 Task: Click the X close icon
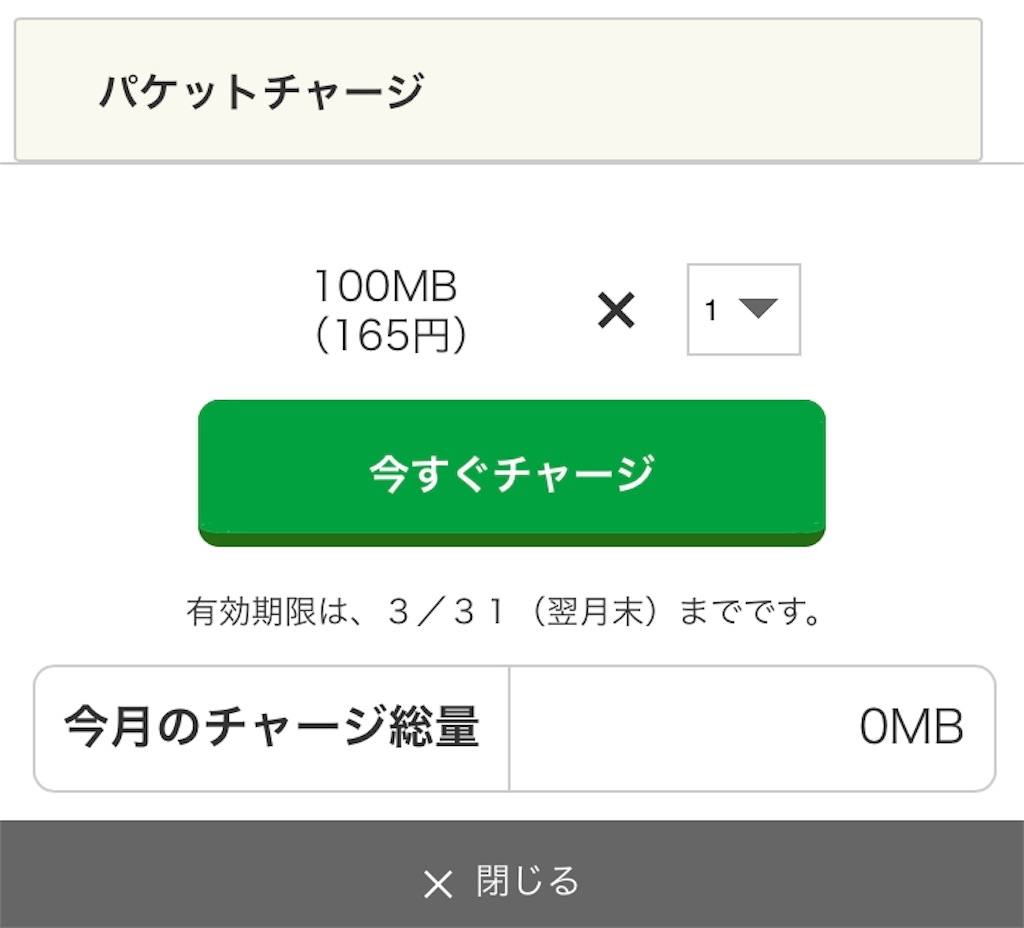click(x=436, y=884)
